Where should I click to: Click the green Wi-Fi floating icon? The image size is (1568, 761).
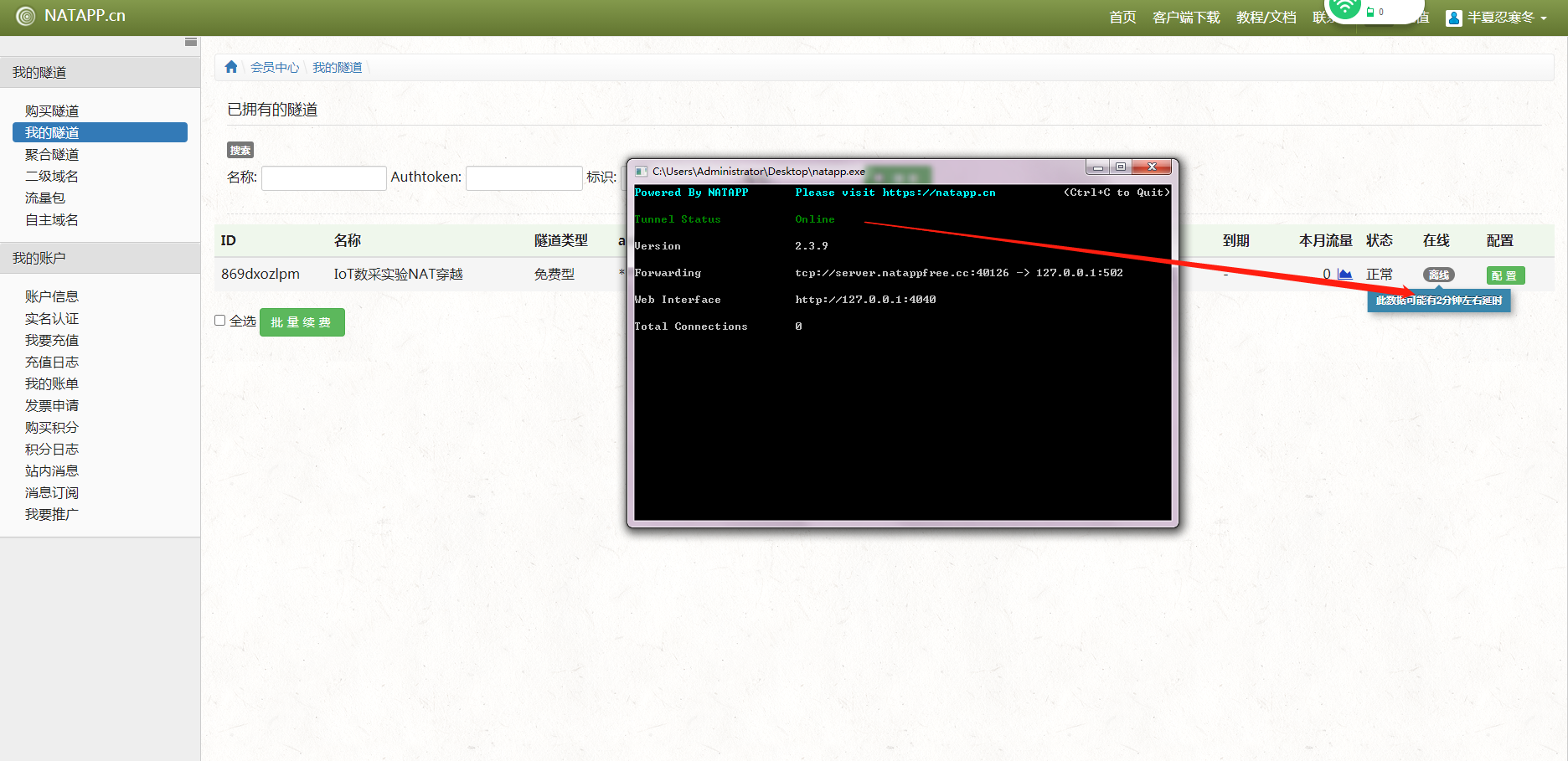pyautogui.click(x=1344, y=8)
